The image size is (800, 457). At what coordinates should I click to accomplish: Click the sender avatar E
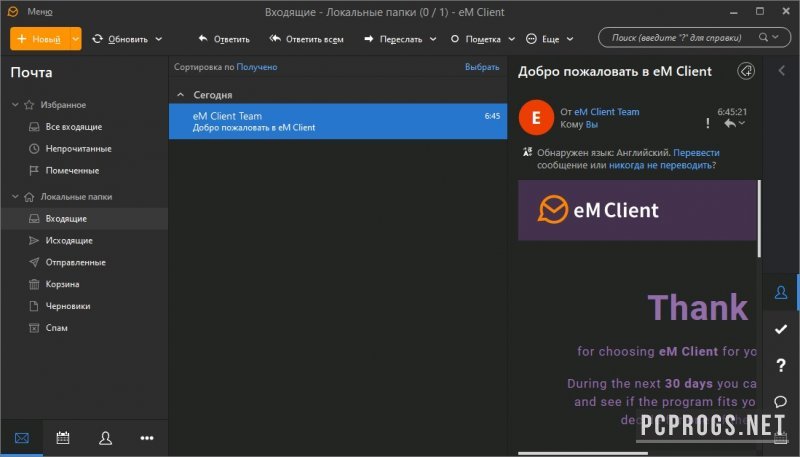[536, 117]
